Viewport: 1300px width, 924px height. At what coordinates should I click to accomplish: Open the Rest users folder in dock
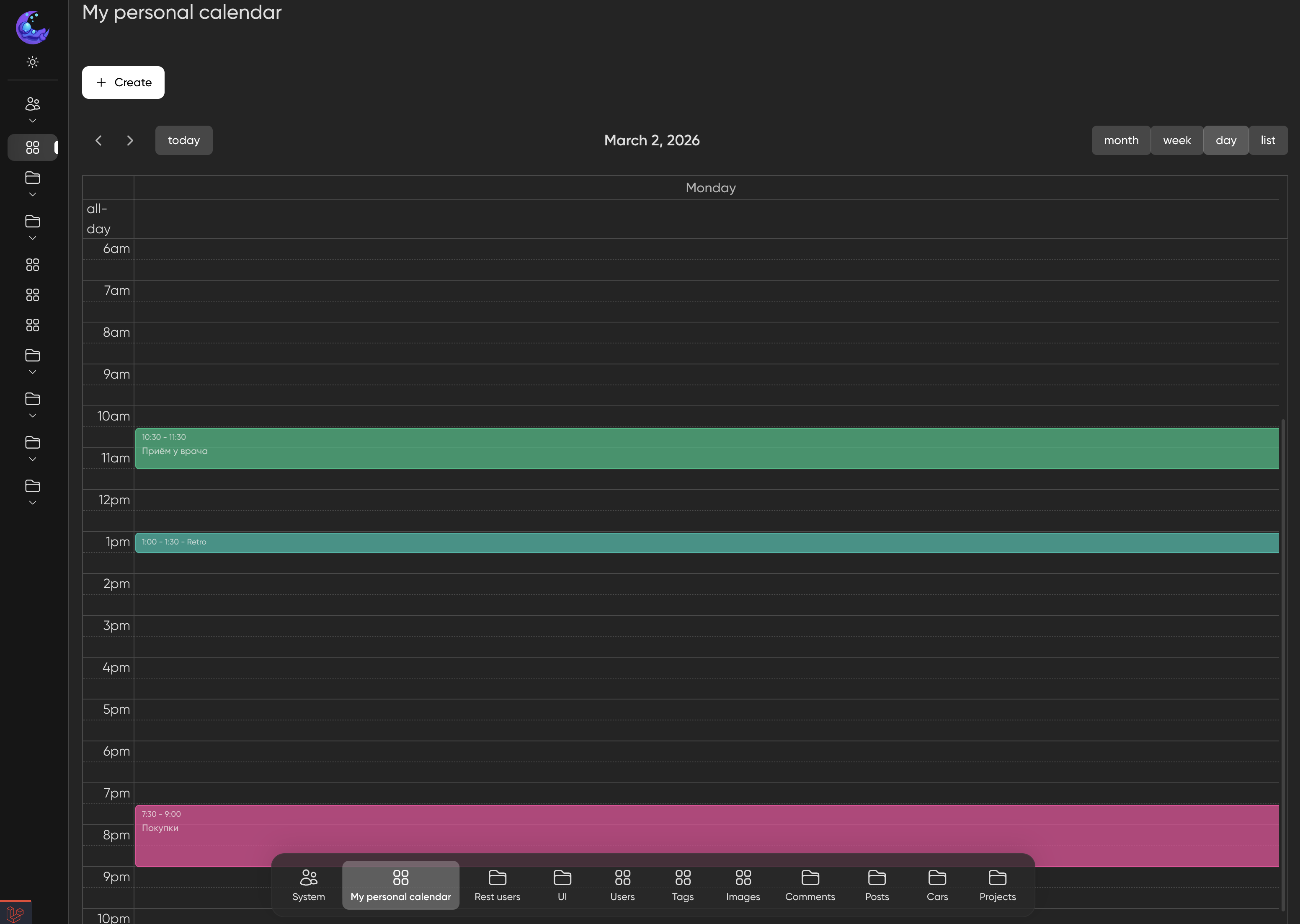[x=497, y=885]
